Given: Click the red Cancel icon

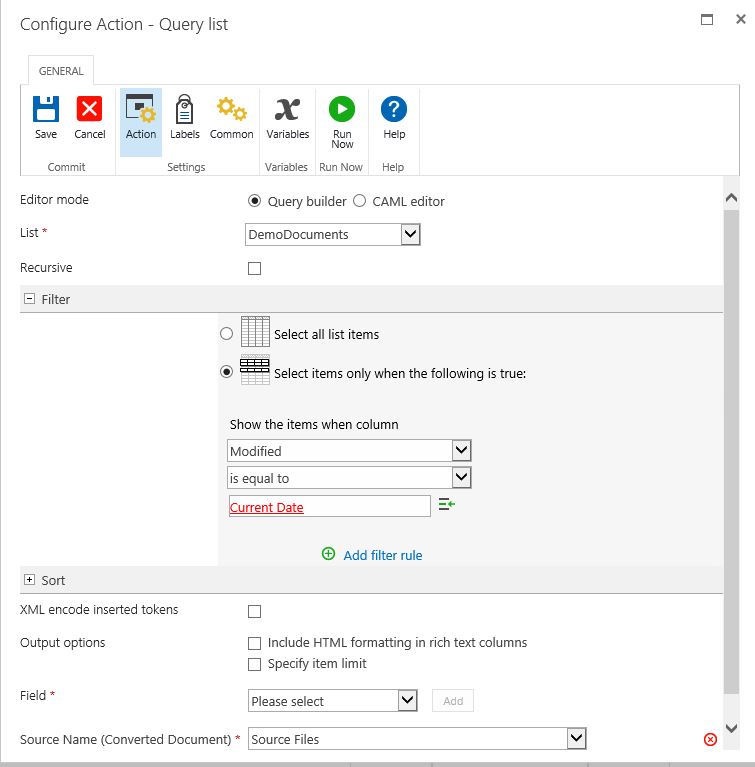Looking at the screenshot, I should tap(90, 110).
